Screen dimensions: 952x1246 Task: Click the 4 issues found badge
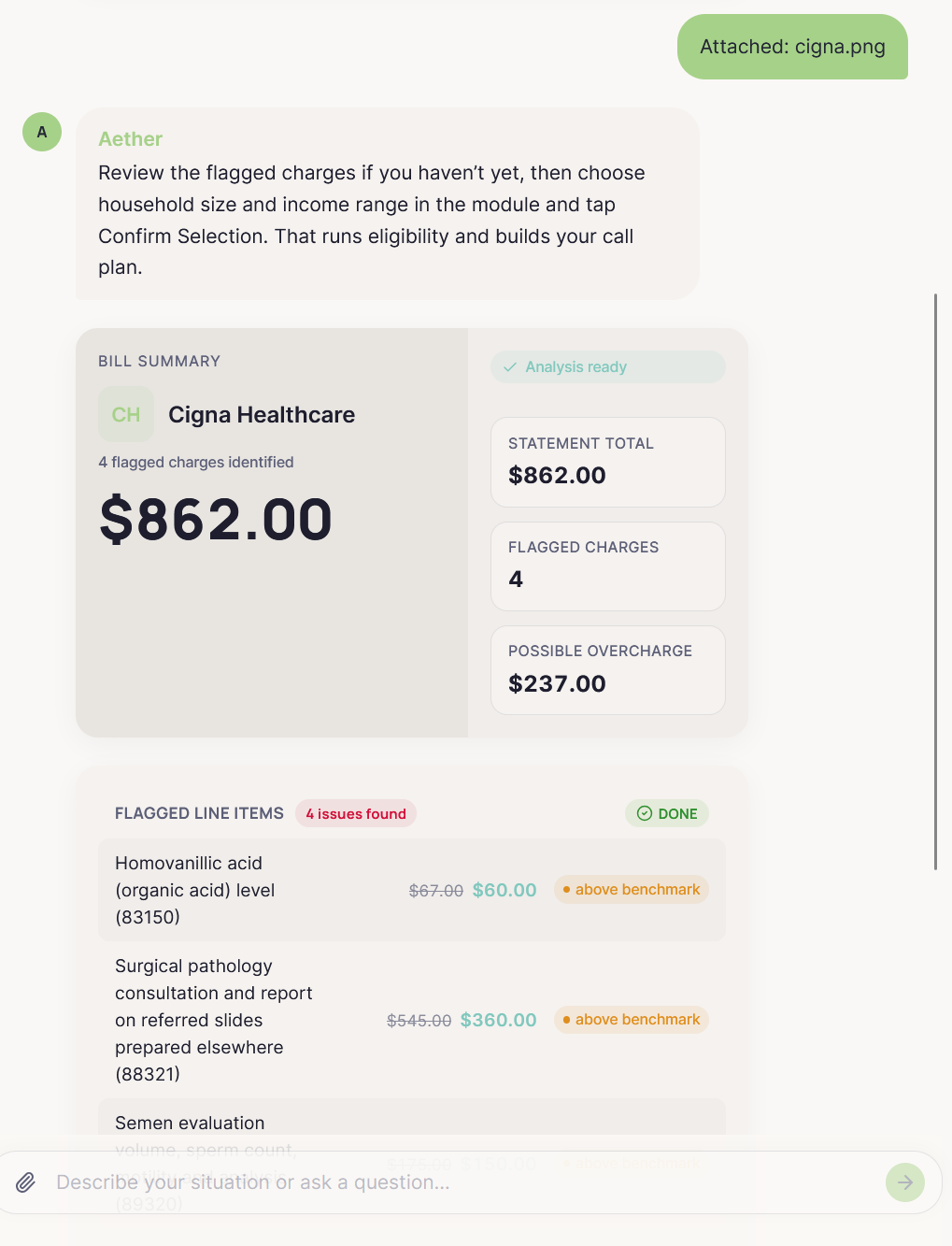tap(356, 813)
